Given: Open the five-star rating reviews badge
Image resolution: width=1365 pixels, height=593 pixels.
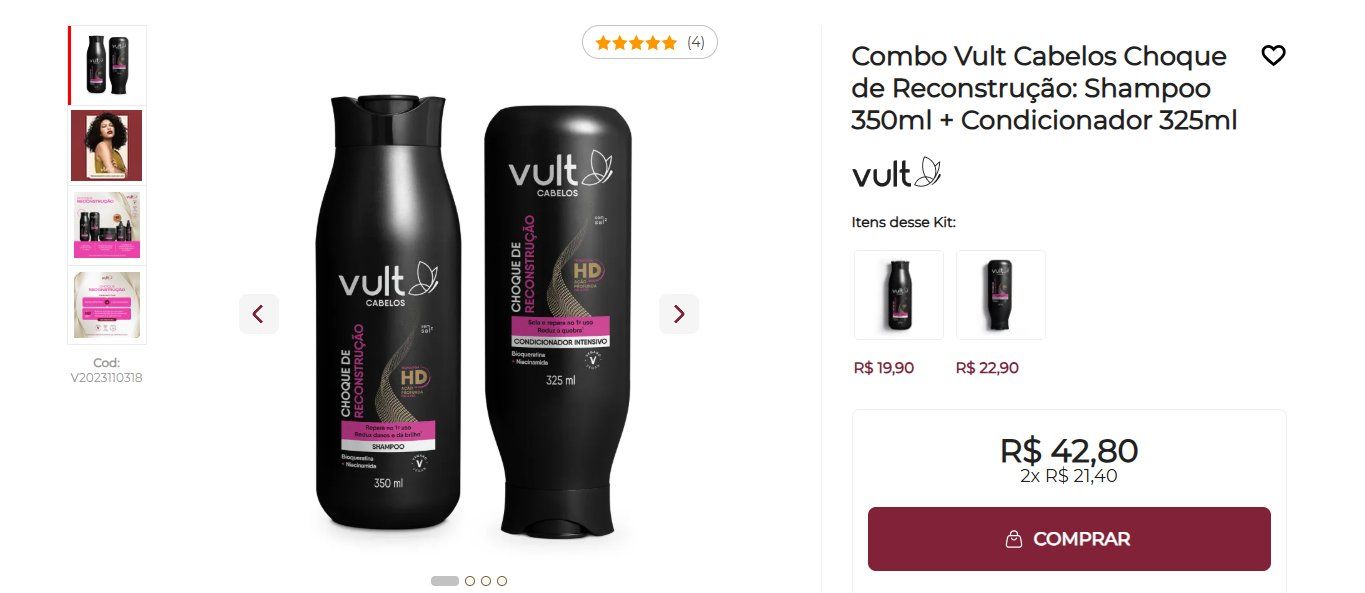Looking at the screenshot, I should [x=650, y=43].
